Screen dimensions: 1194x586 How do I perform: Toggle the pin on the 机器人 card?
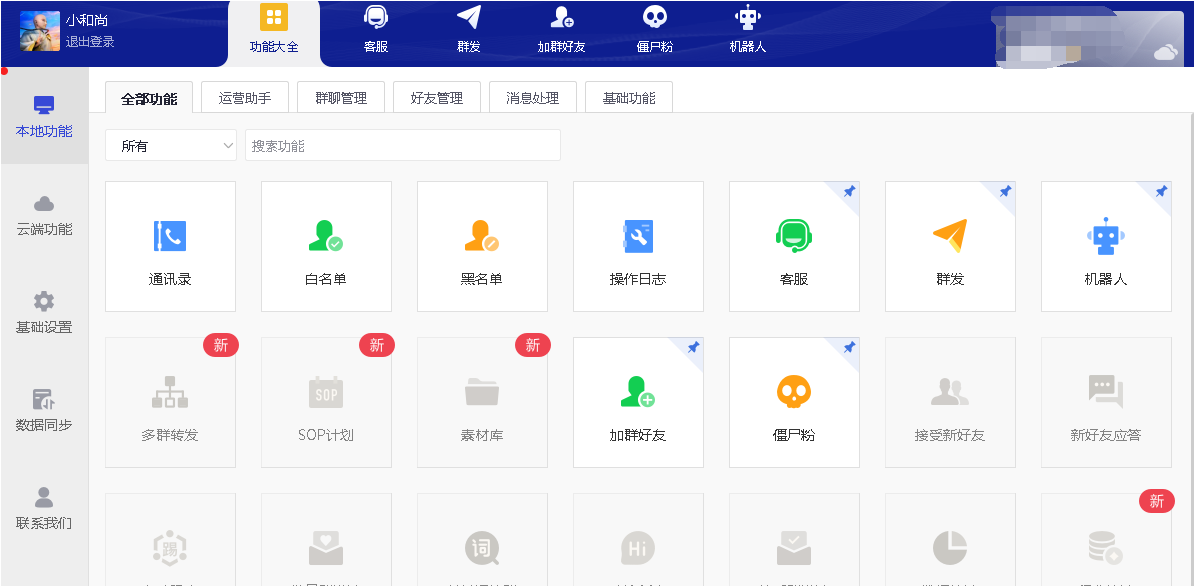(x=1161, y=192)
